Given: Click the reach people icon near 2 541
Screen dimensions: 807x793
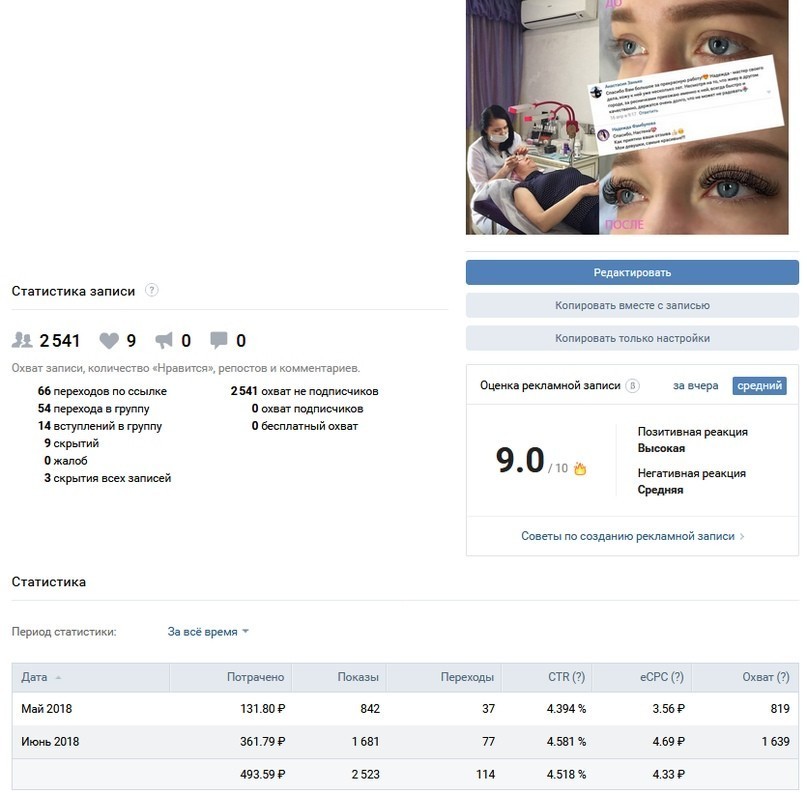Looking at the screenshot, I should tap(22, 340).
